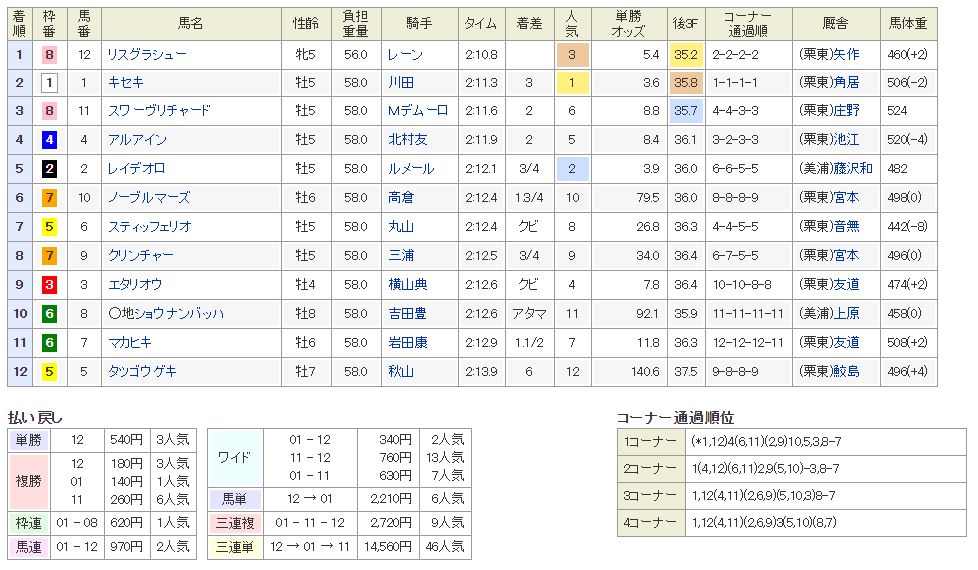Open horse link タツゴウゲキ

click(142, 372)
